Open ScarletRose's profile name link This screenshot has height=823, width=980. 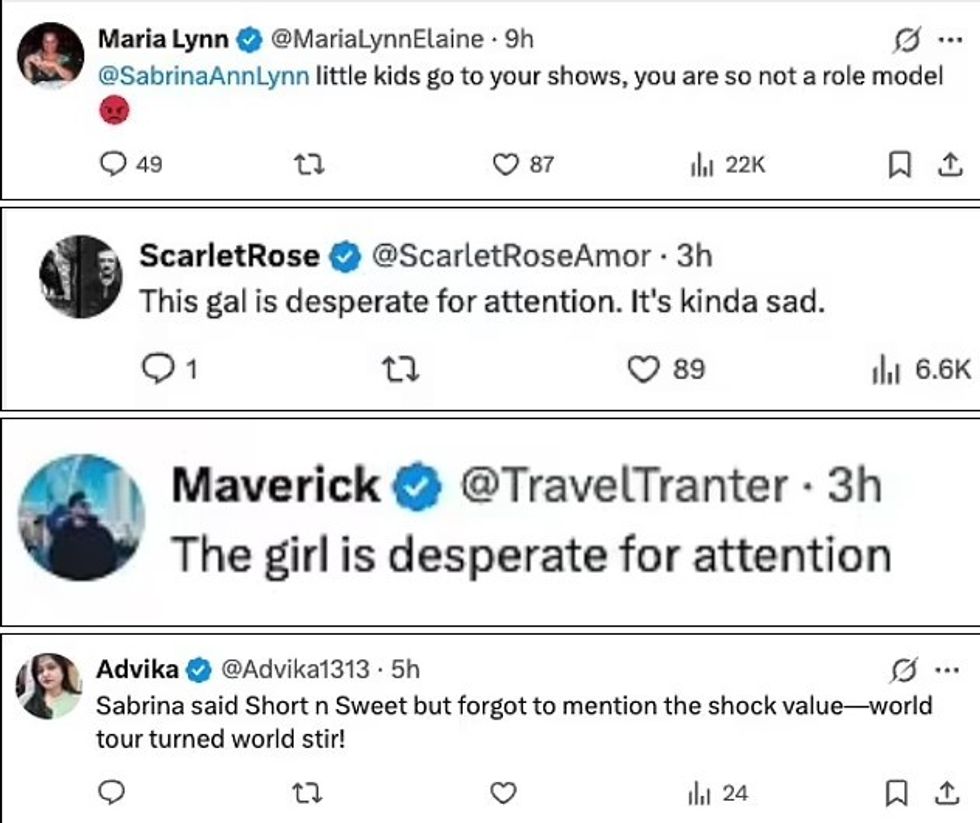[x=229, y=256]
